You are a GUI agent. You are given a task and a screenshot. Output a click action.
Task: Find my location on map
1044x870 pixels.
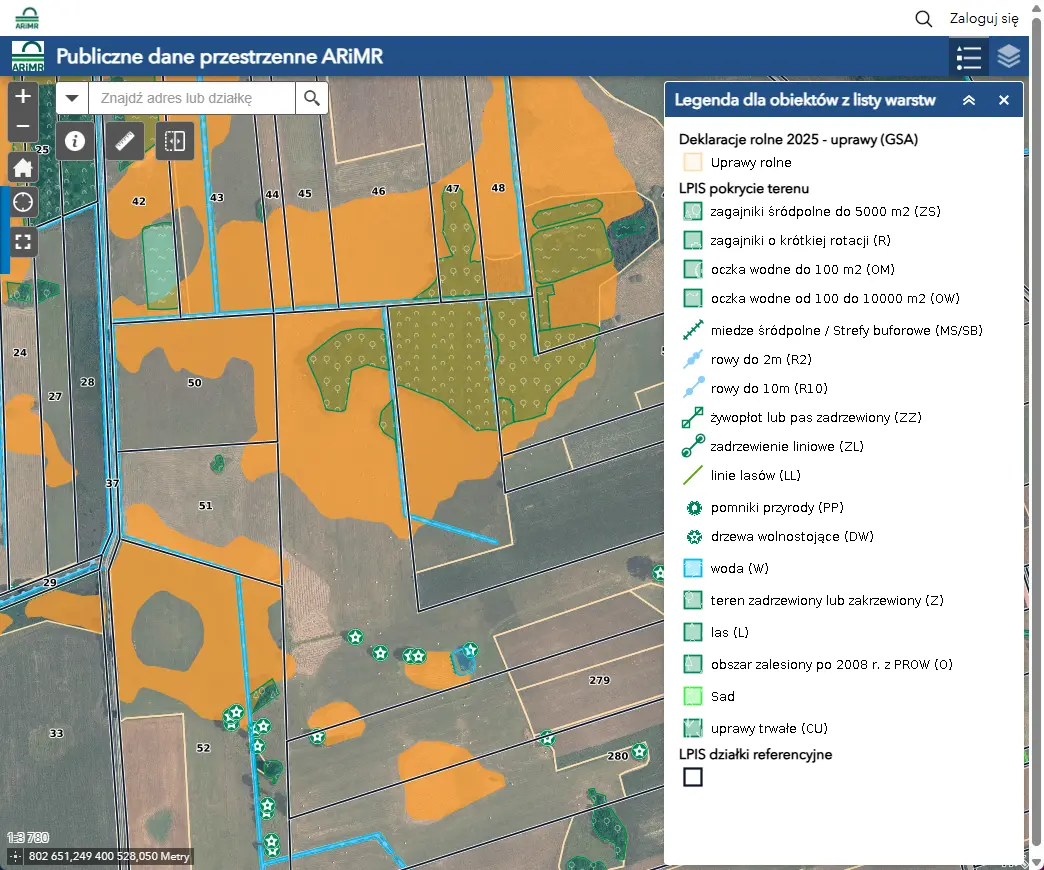tap(23, 203)
